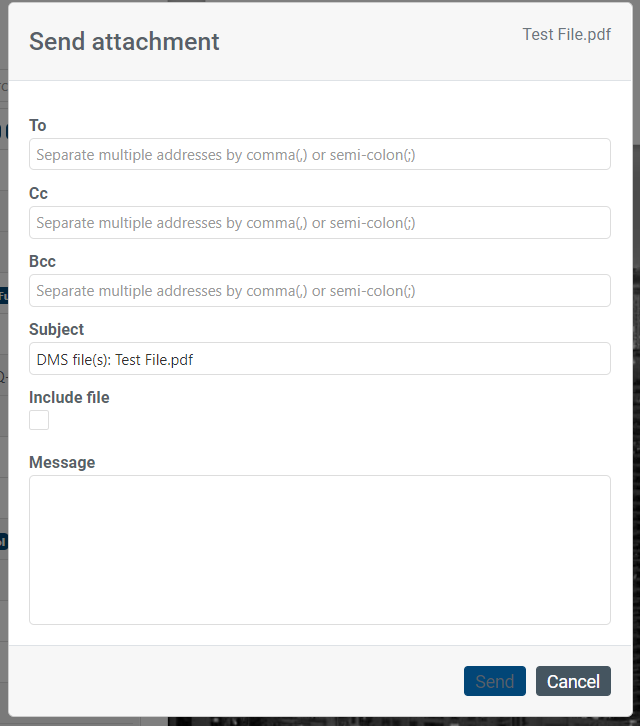Click the "Bcc" field label
The width and height of the screenshot is (640, 726).
pos(42,261)
